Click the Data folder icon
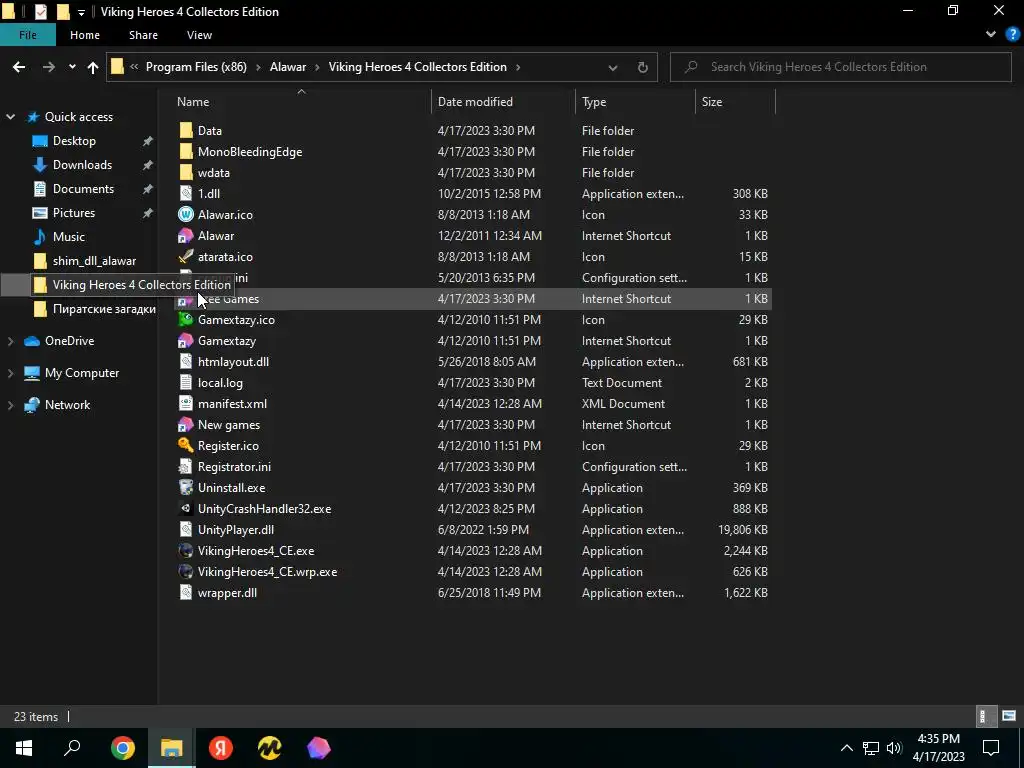This screenshot has width=1024, height=768. point(186,131)
